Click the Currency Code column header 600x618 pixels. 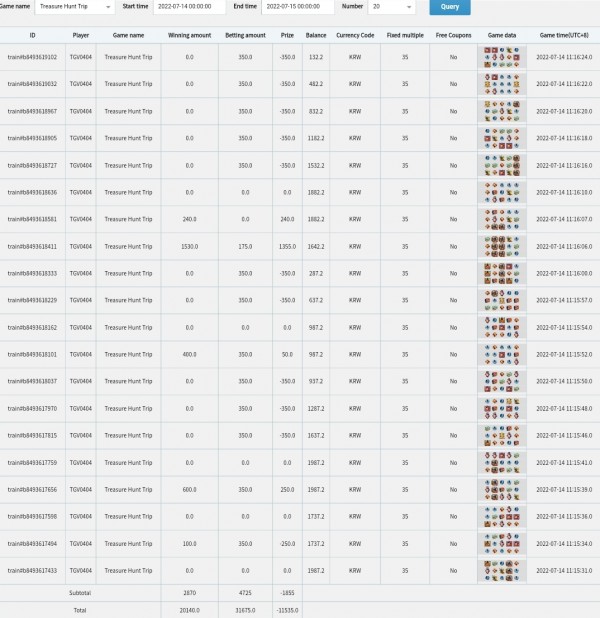355,35
